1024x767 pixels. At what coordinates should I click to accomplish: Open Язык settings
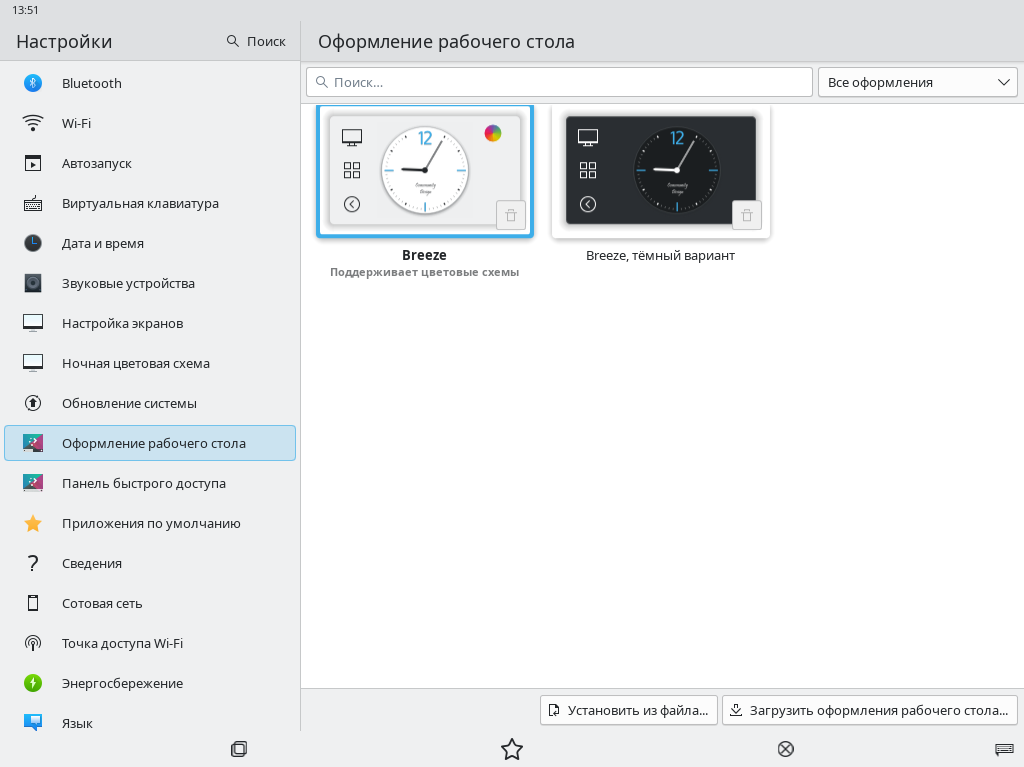(x=150, y=723)
